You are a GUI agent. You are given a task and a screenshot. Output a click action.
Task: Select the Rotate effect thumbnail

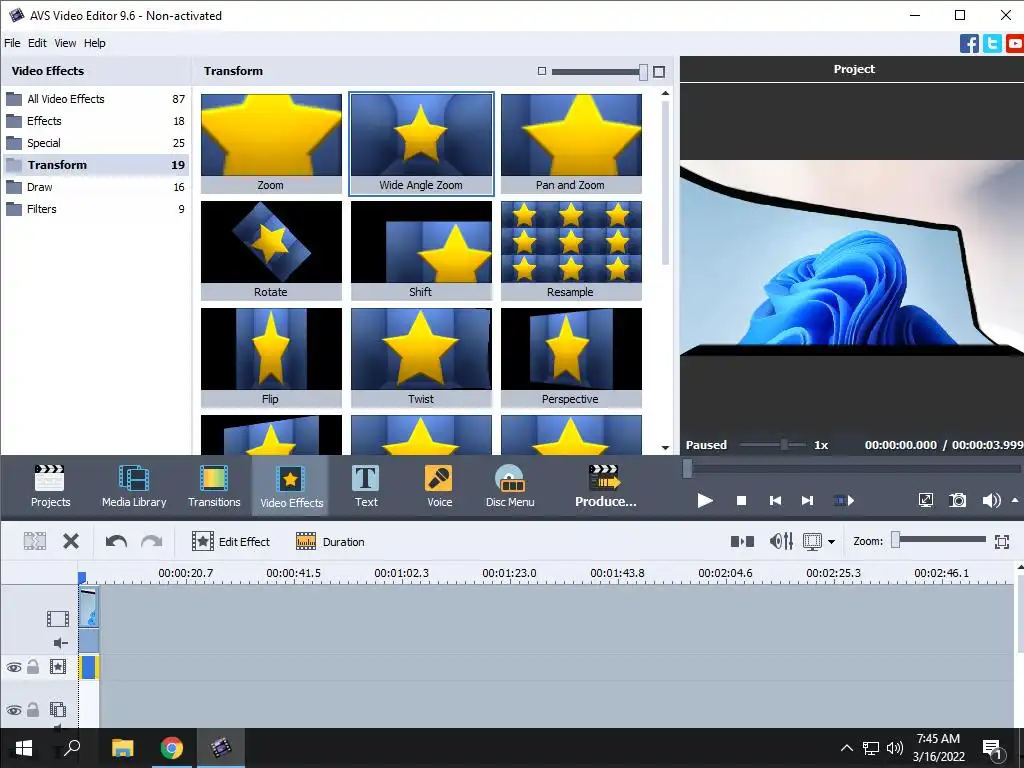click(x=271, y=250)
